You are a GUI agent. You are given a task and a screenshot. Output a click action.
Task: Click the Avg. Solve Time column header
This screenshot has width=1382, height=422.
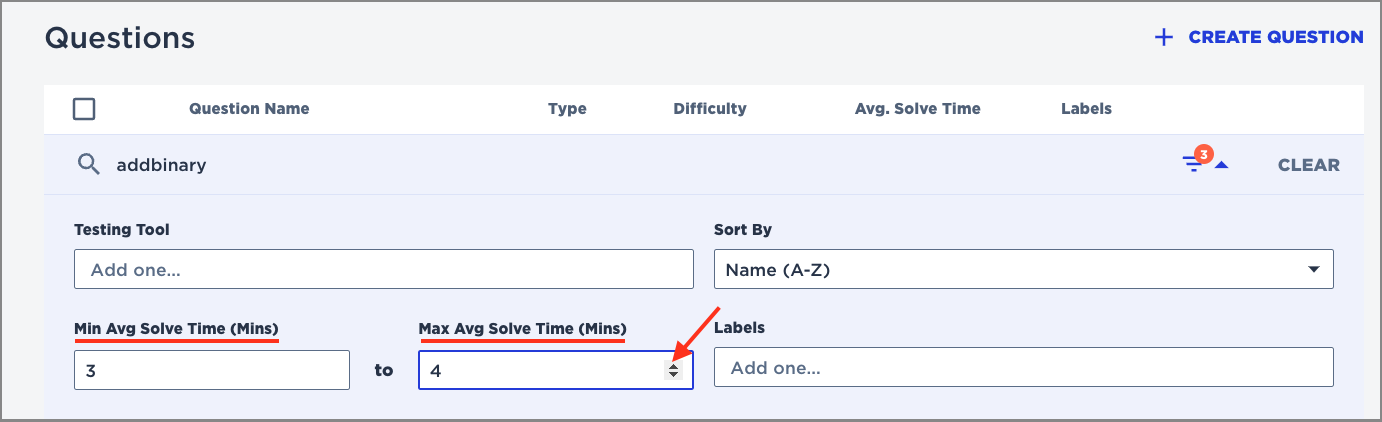(x=917, y=108)
